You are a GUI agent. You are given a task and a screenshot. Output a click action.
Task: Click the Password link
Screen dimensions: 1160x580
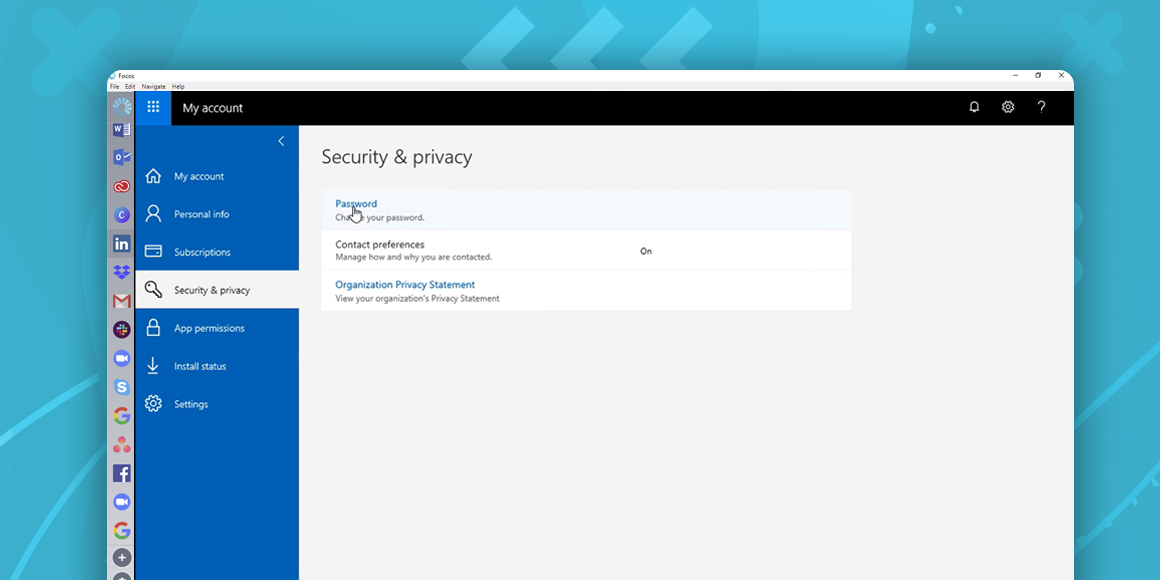[356, 203]
